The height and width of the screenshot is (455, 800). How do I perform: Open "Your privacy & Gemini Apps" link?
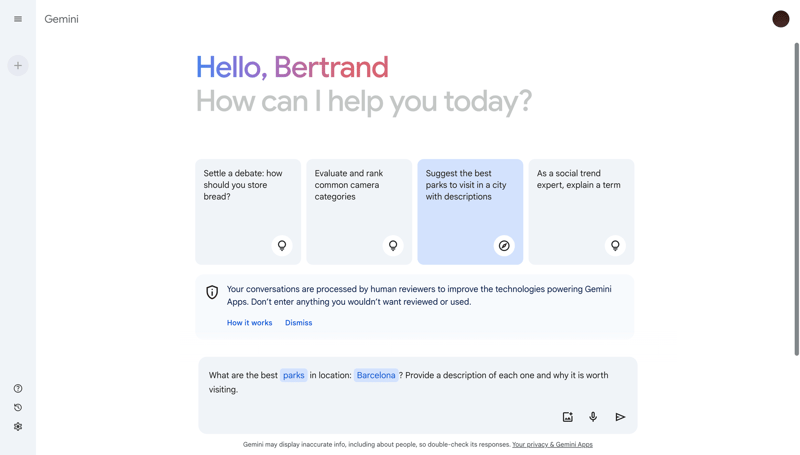click(552, 445)
